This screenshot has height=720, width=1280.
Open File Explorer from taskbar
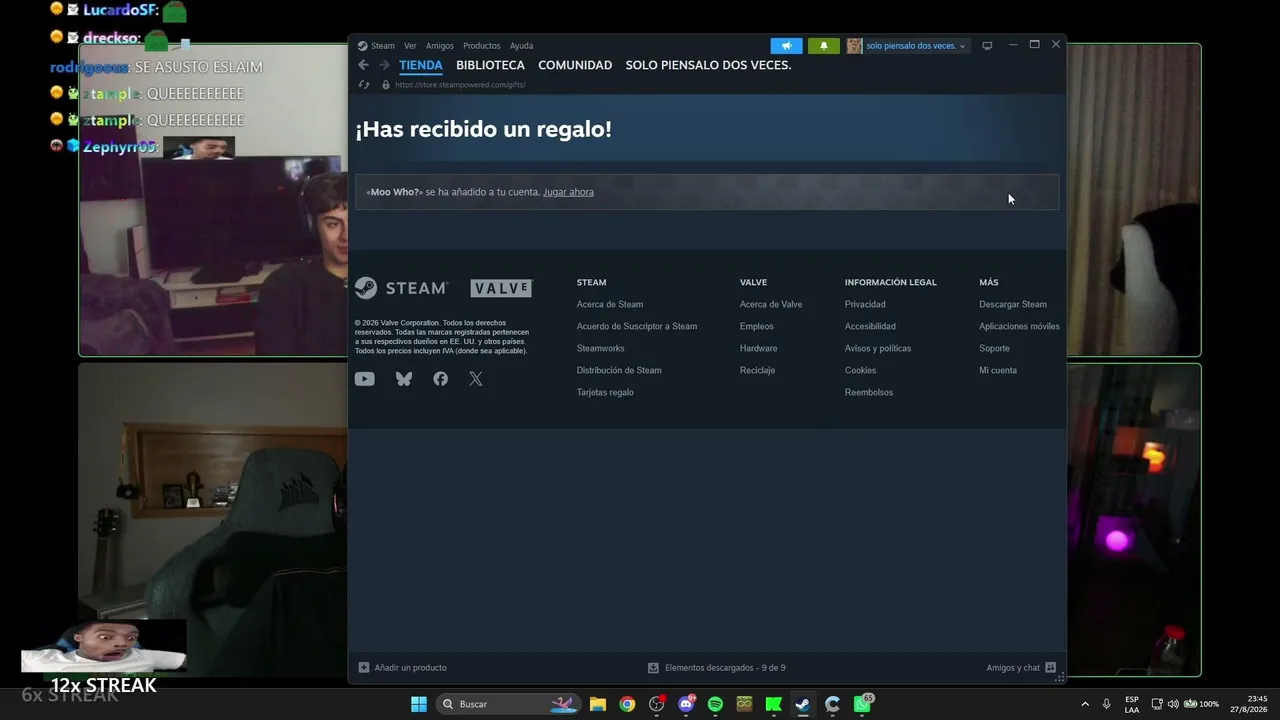coord(598,704)
